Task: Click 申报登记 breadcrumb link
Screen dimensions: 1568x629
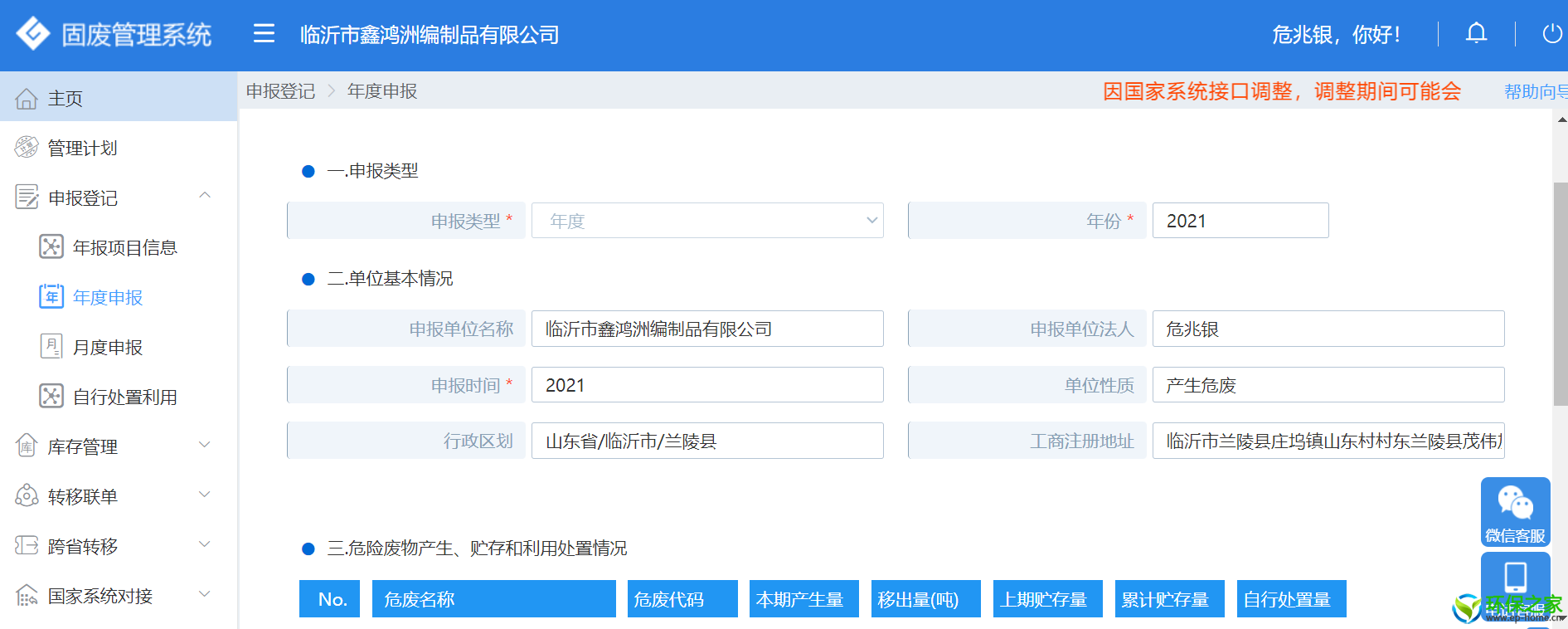Action: click(280, 91)
